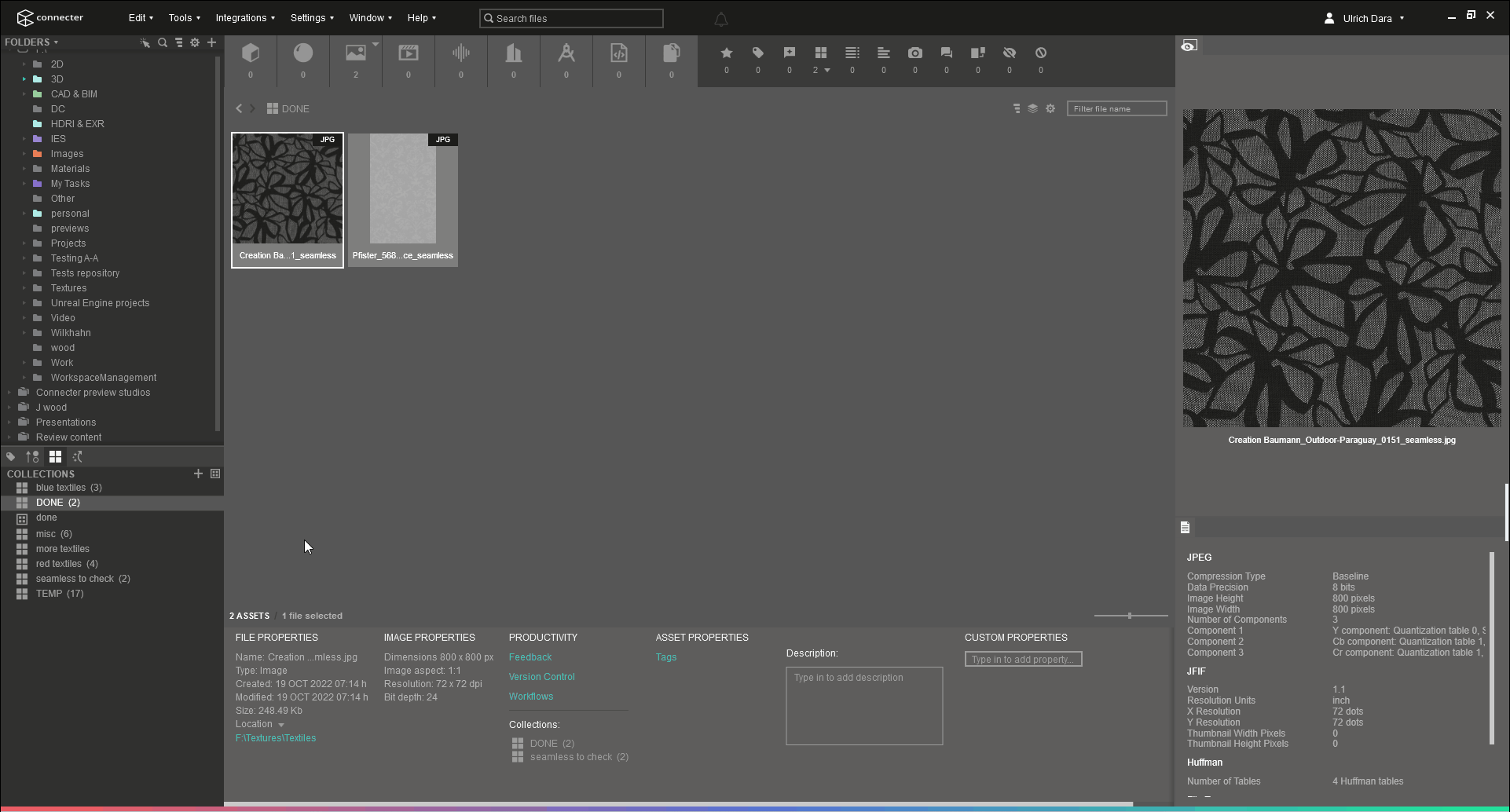
Task: Navigate back with left chevron
Action: [x=239, y=108]
